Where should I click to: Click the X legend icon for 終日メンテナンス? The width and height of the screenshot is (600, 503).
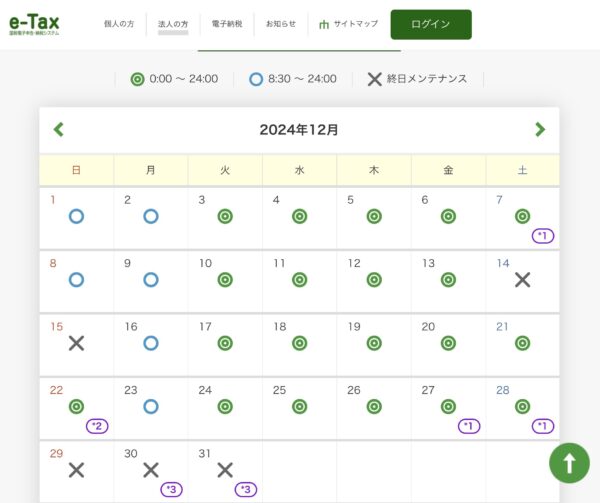point(375,79)
